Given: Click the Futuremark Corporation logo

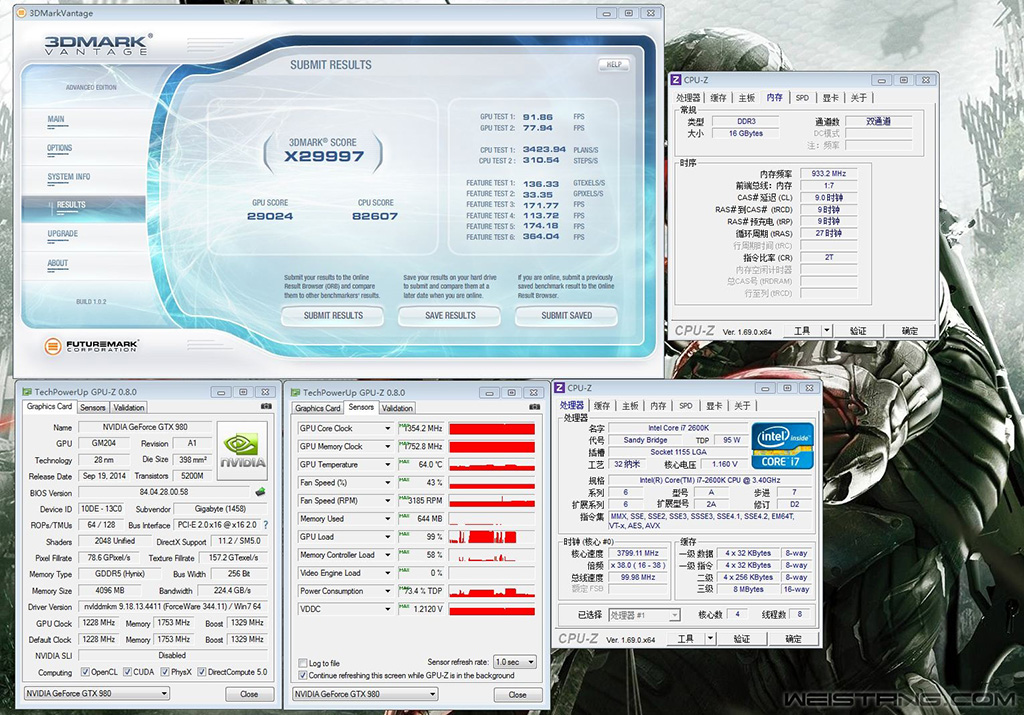Looking at the screenshot, I should 91,346.
